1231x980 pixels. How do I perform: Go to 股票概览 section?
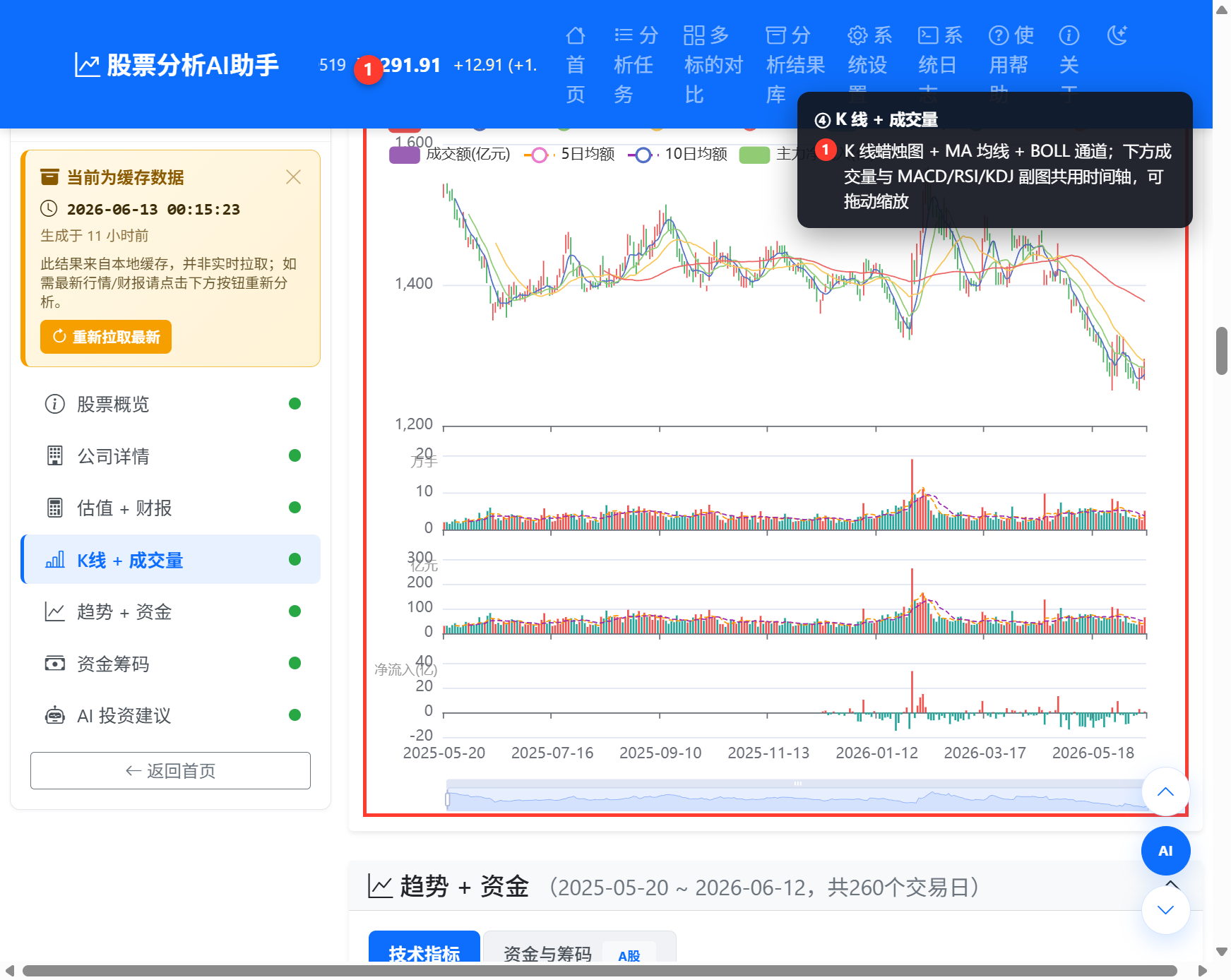coord(170,404)
